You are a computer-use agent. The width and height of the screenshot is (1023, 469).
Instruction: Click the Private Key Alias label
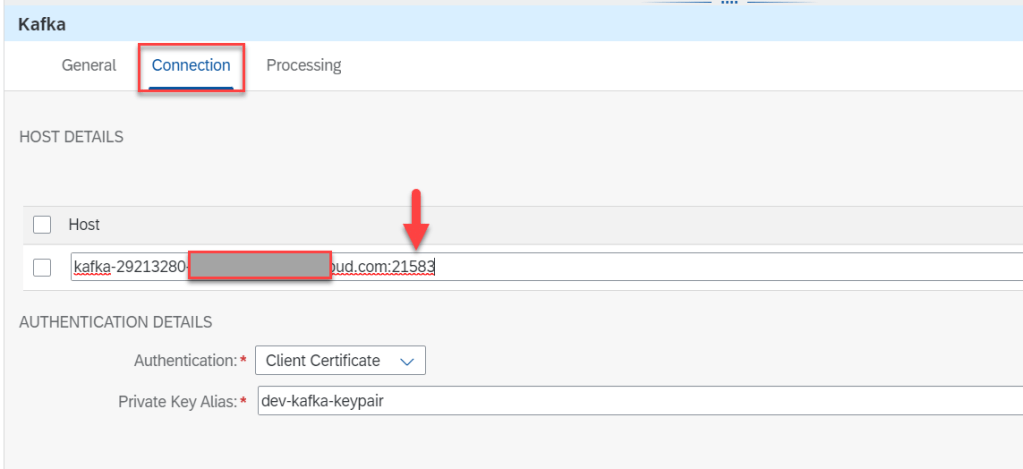click(x=176, y=401)
